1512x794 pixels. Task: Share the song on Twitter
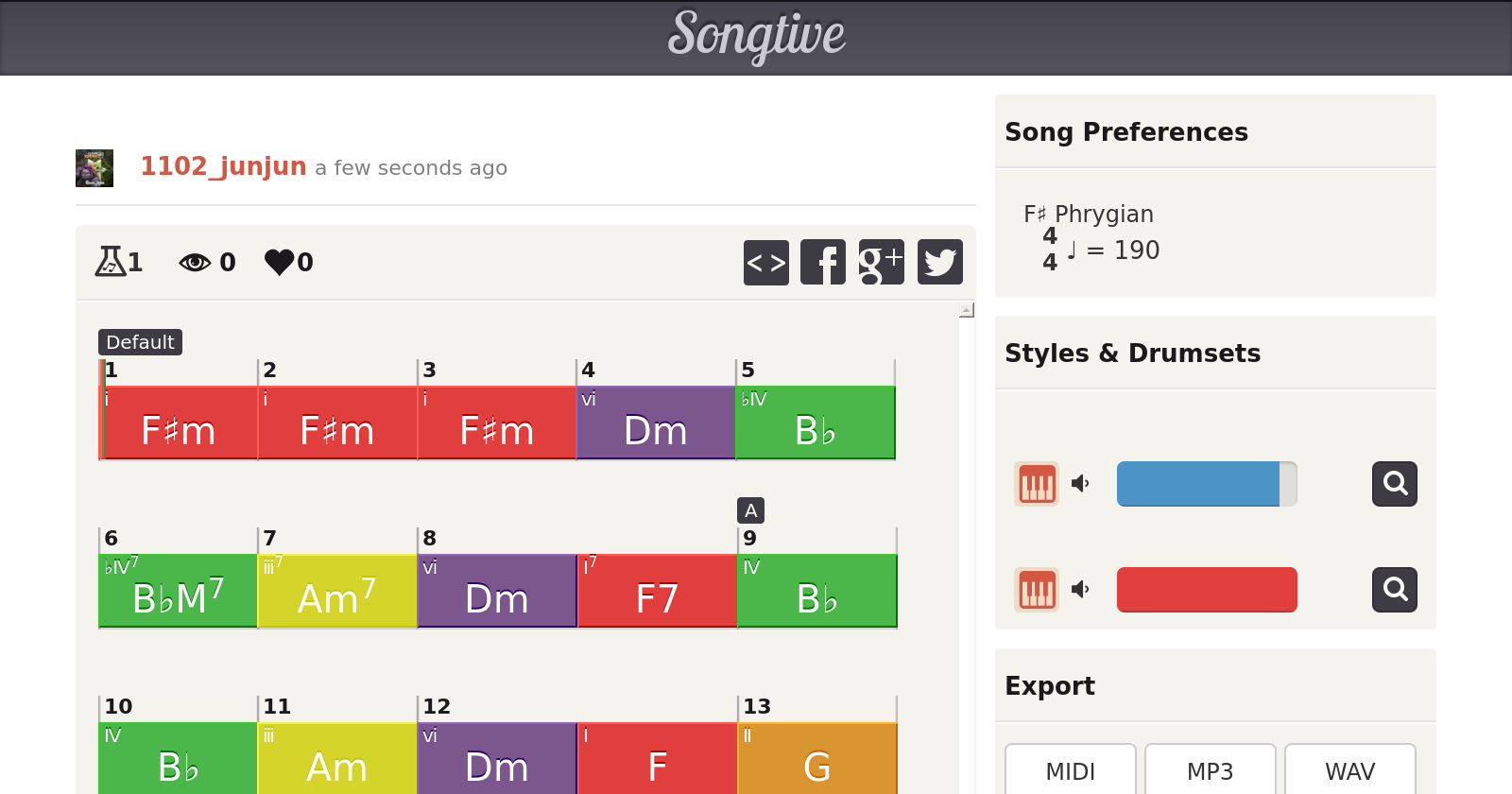coord(940,262)
